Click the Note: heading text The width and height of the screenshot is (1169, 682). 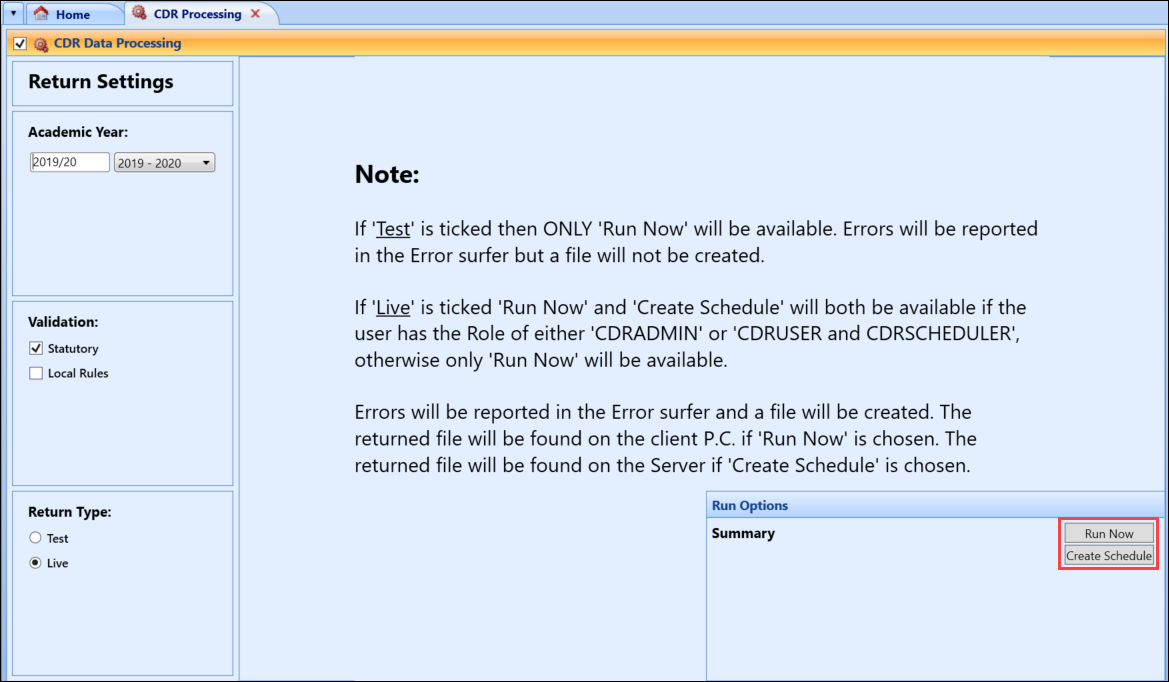[x=387, y=174]
